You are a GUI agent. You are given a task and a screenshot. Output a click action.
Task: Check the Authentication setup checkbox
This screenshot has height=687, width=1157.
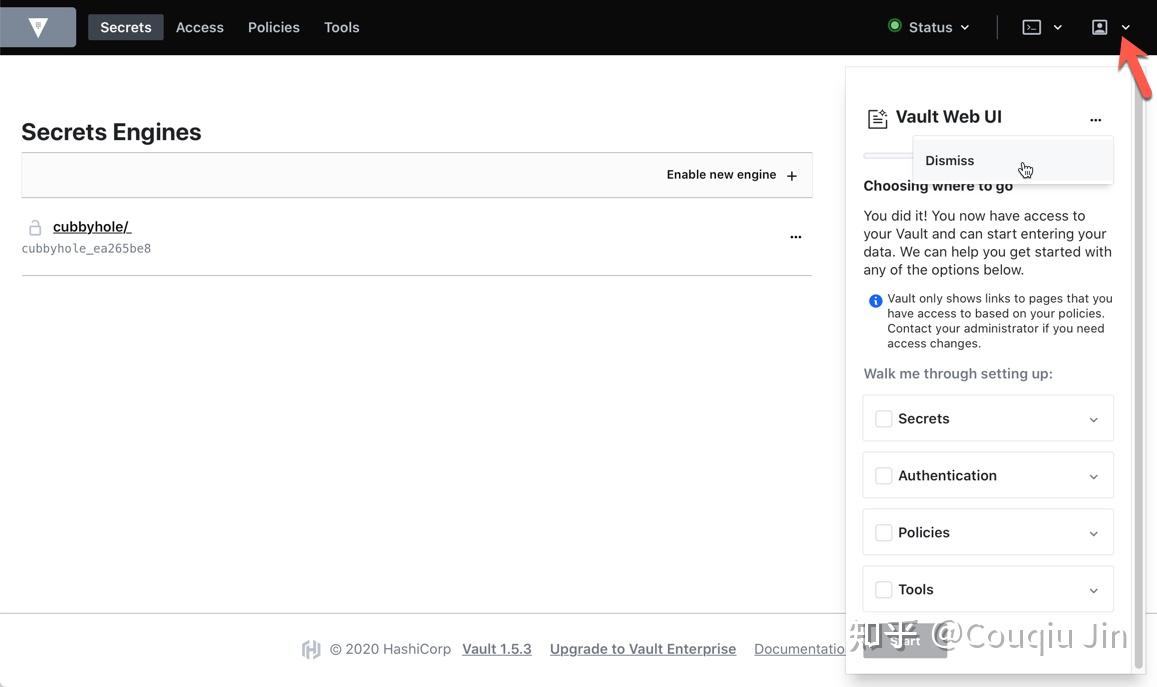click(x=883, y=475)
